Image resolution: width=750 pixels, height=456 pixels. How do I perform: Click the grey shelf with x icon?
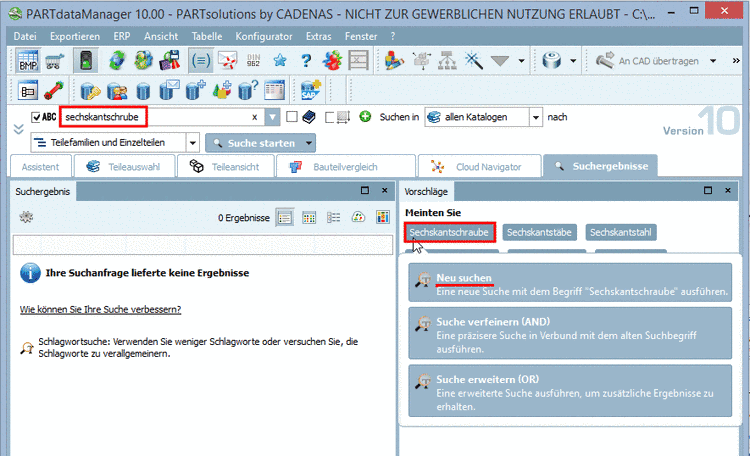[359, 61]
